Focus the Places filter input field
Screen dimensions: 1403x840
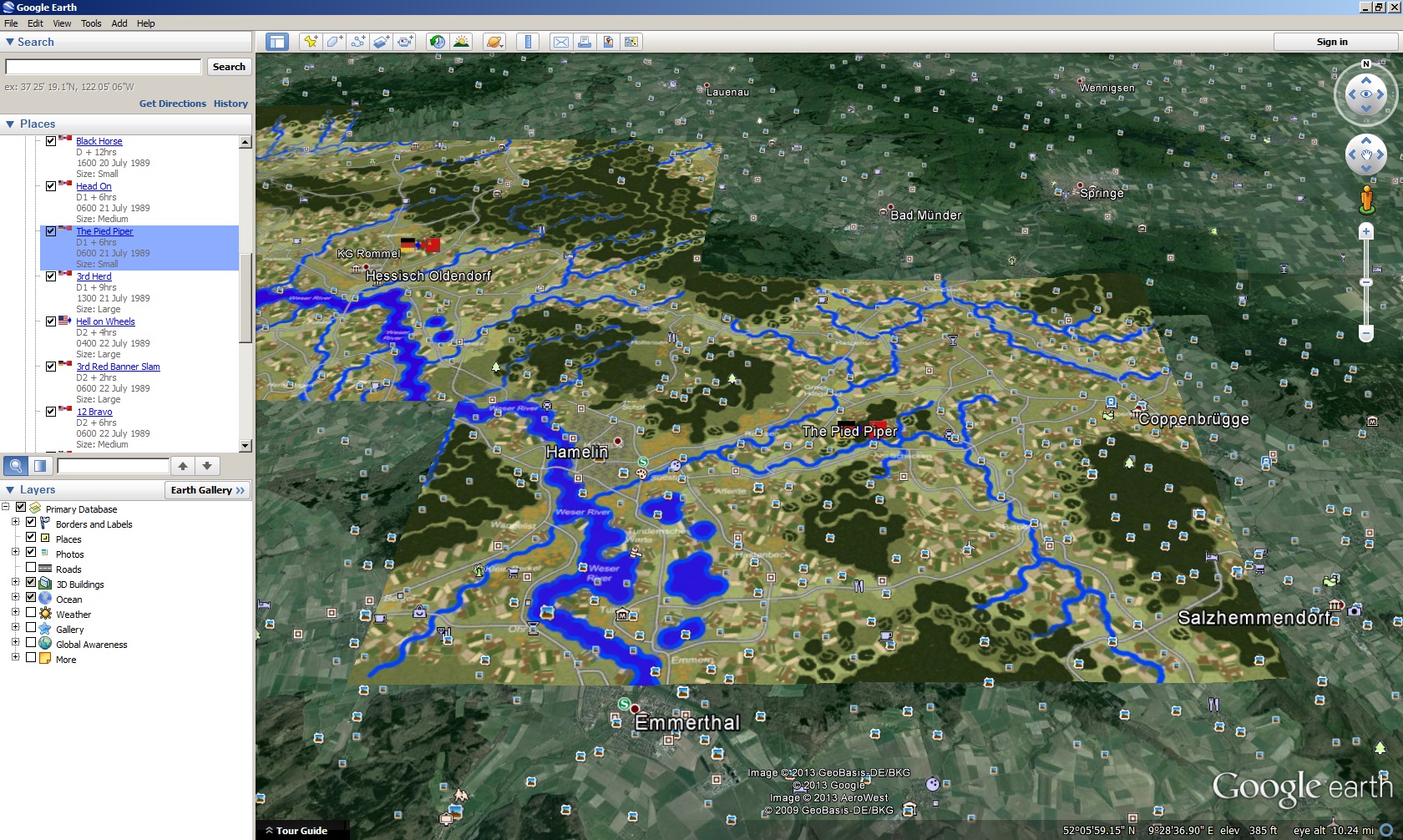pos(113,466)
